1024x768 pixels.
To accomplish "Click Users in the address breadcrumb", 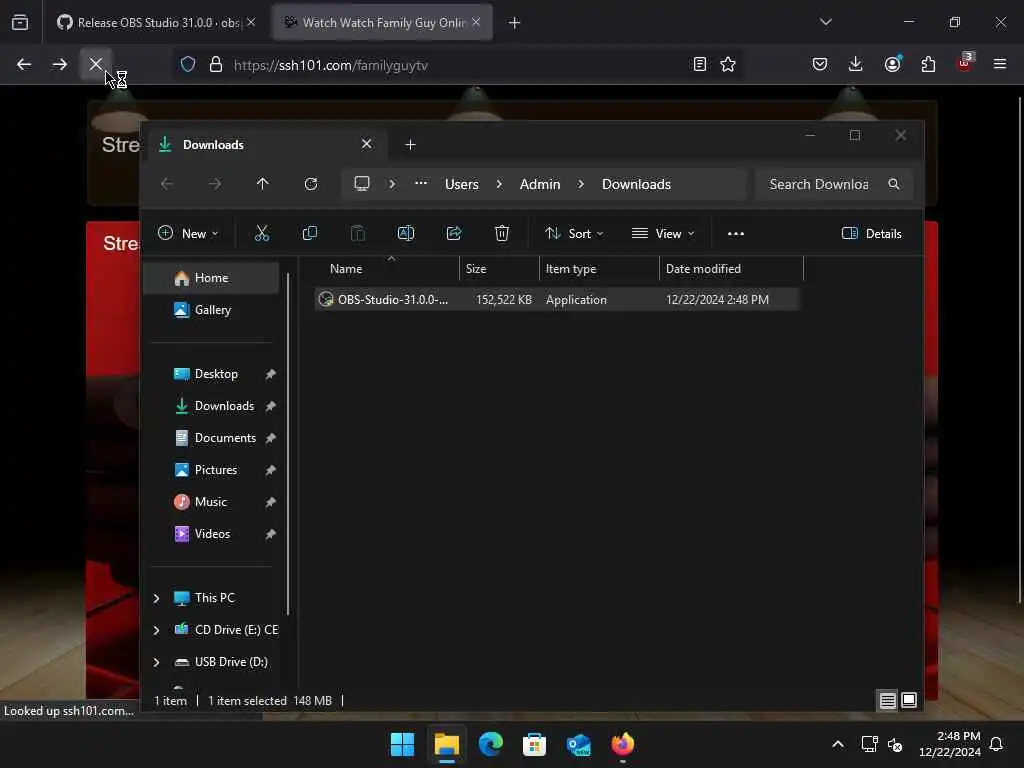I will 462,184.
